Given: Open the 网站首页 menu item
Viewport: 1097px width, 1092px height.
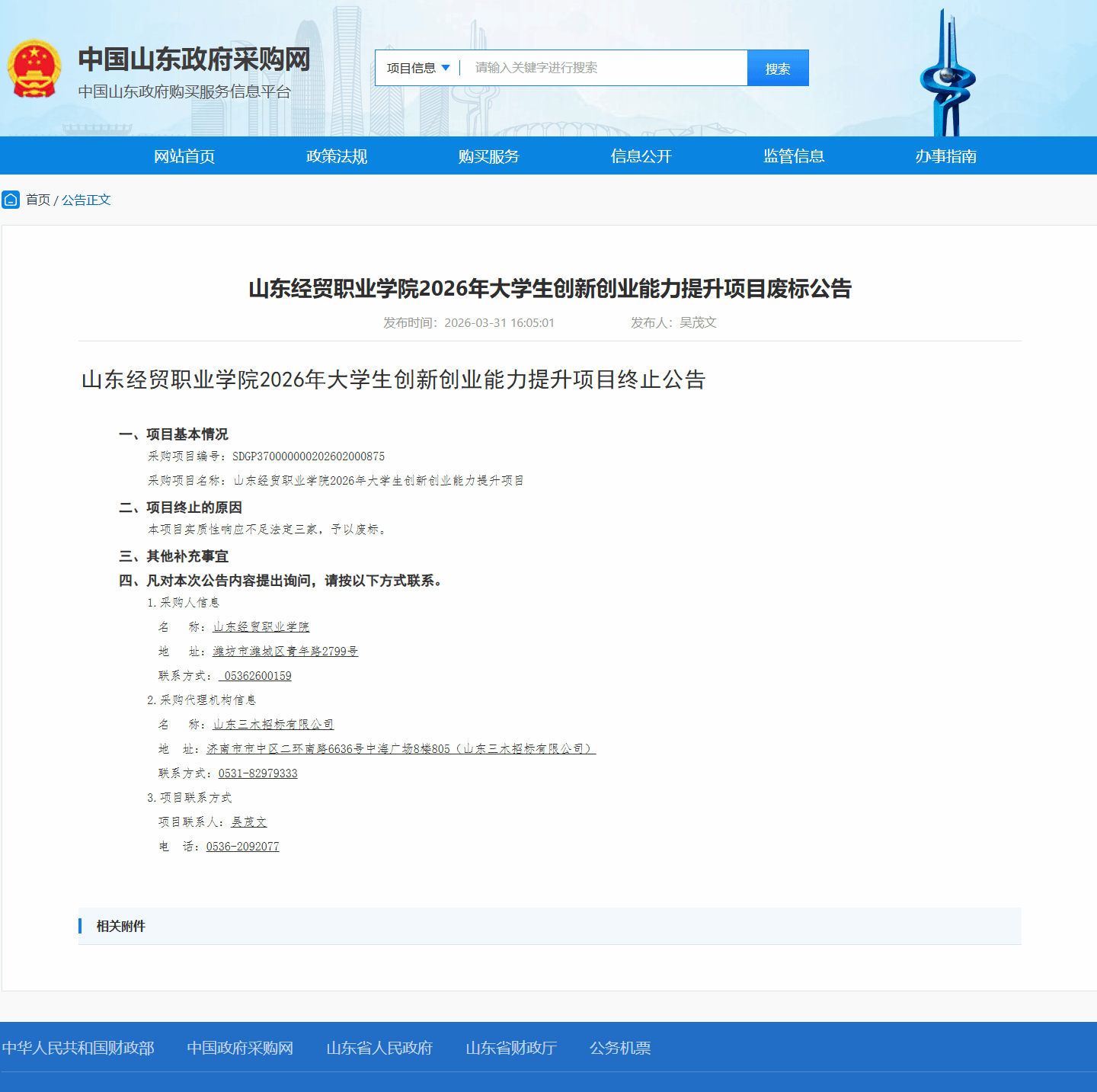Looking at the screenshot, I should pos(184,156).
